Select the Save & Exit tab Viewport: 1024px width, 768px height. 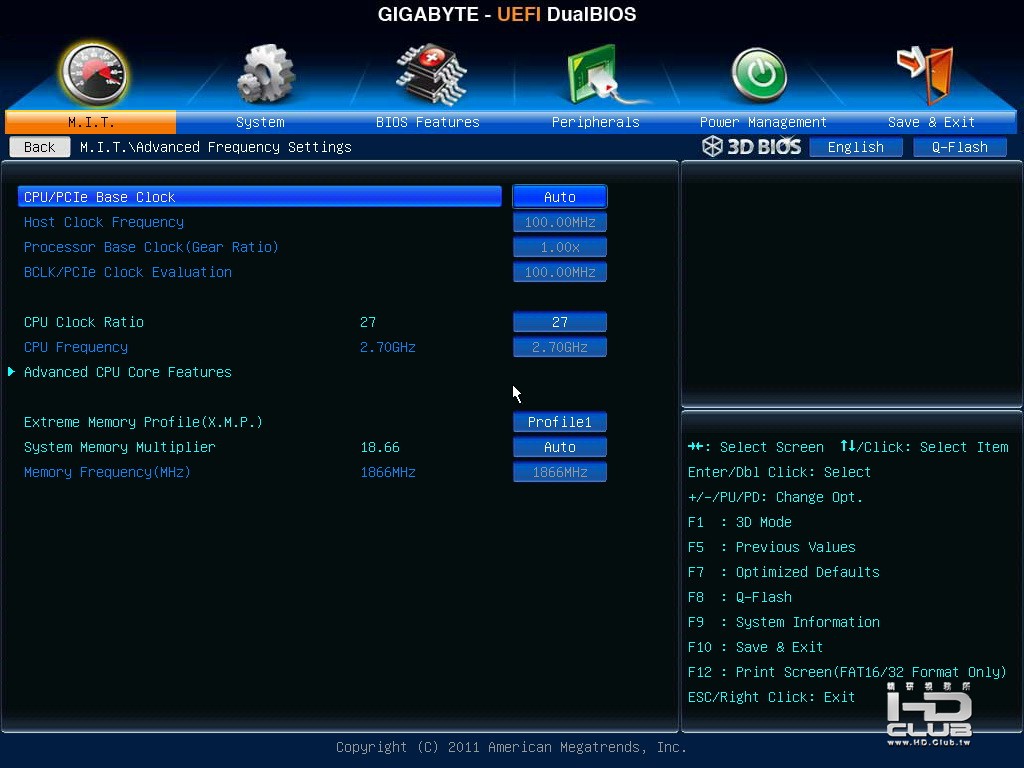point(931,122)
